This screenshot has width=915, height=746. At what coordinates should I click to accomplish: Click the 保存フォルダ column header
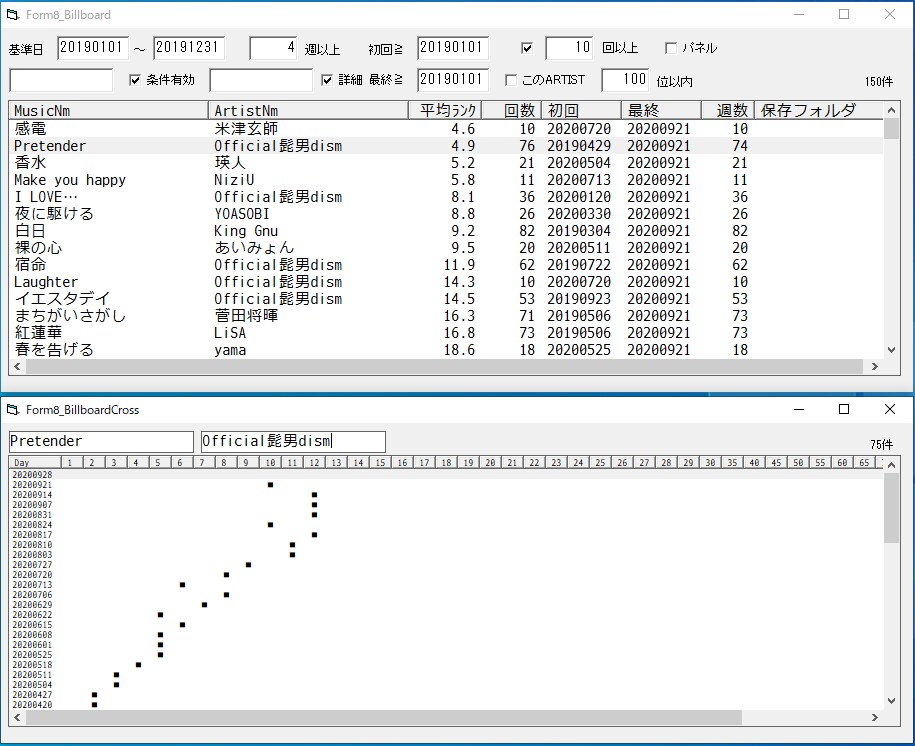[x=819, y=110]
